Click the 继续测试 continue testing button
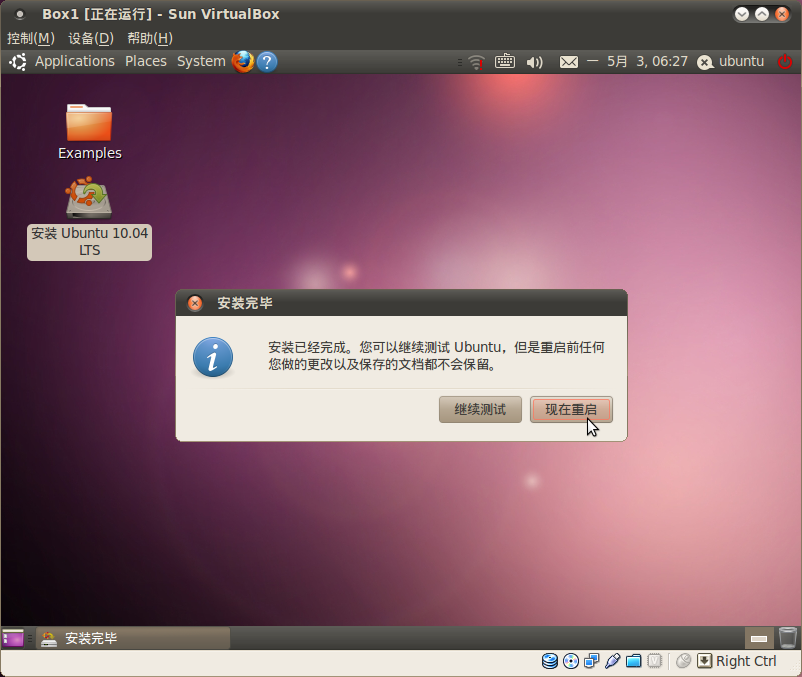 [x=480, y=410]
